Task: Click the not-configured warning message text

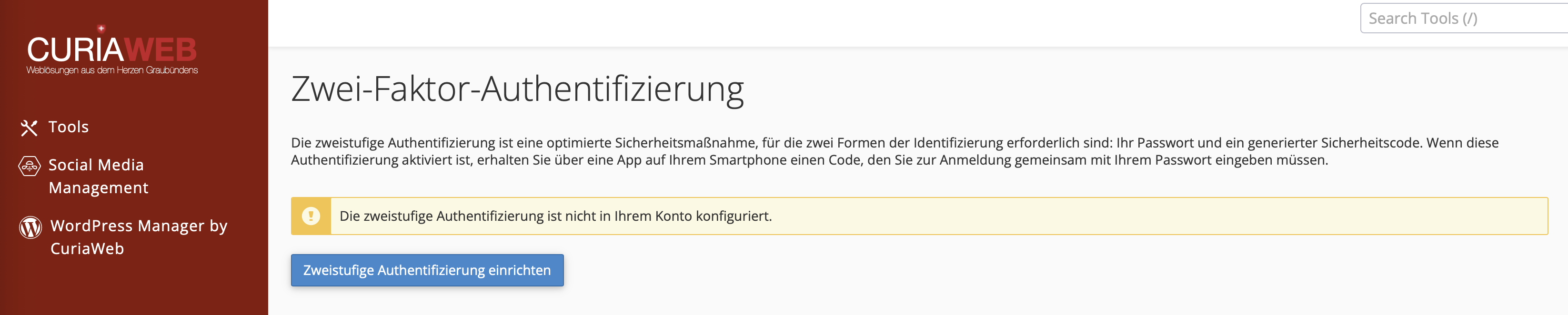Action: pos(555,216)
